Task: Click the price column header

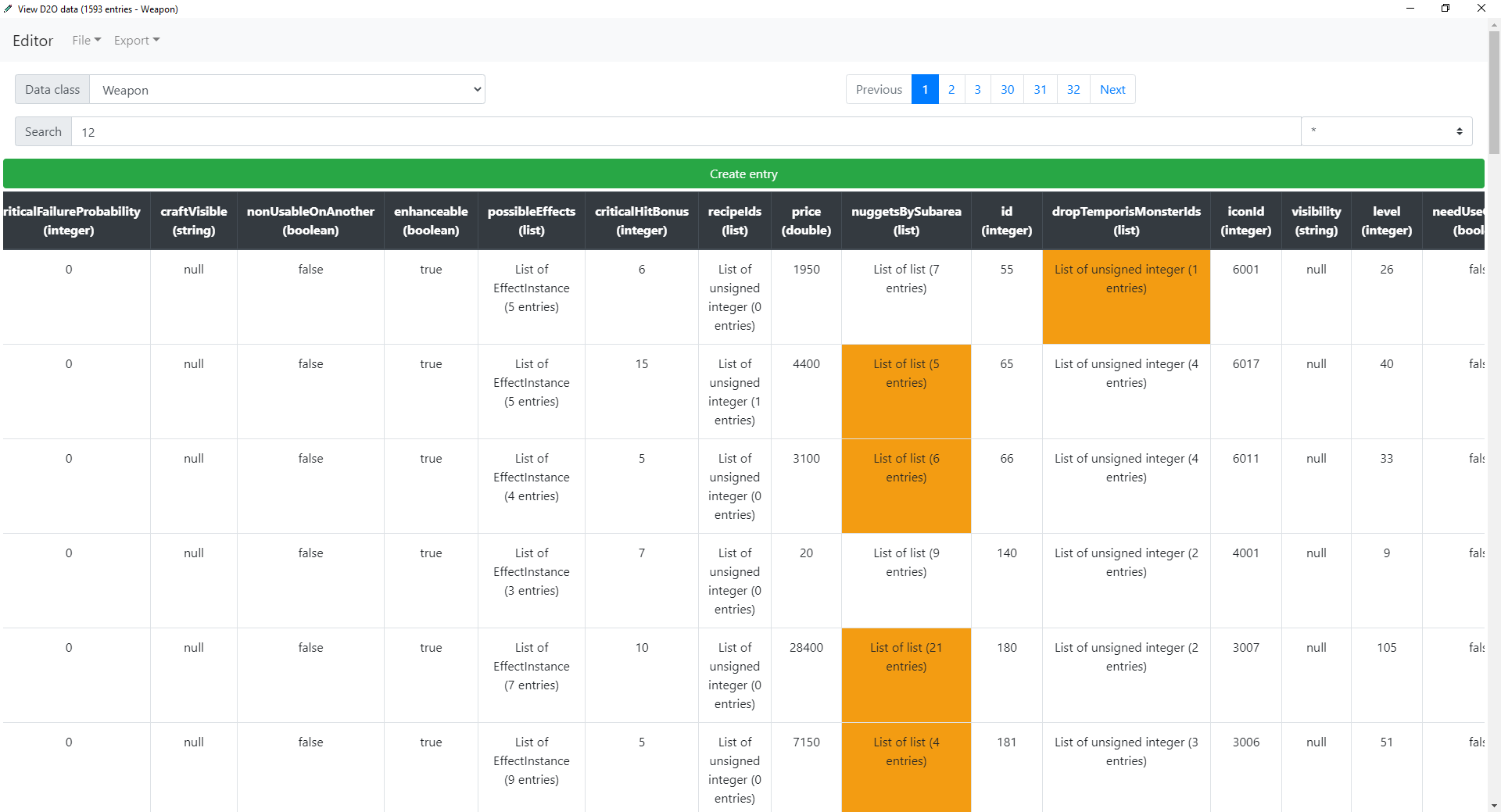Action: [x=806, y=220]
